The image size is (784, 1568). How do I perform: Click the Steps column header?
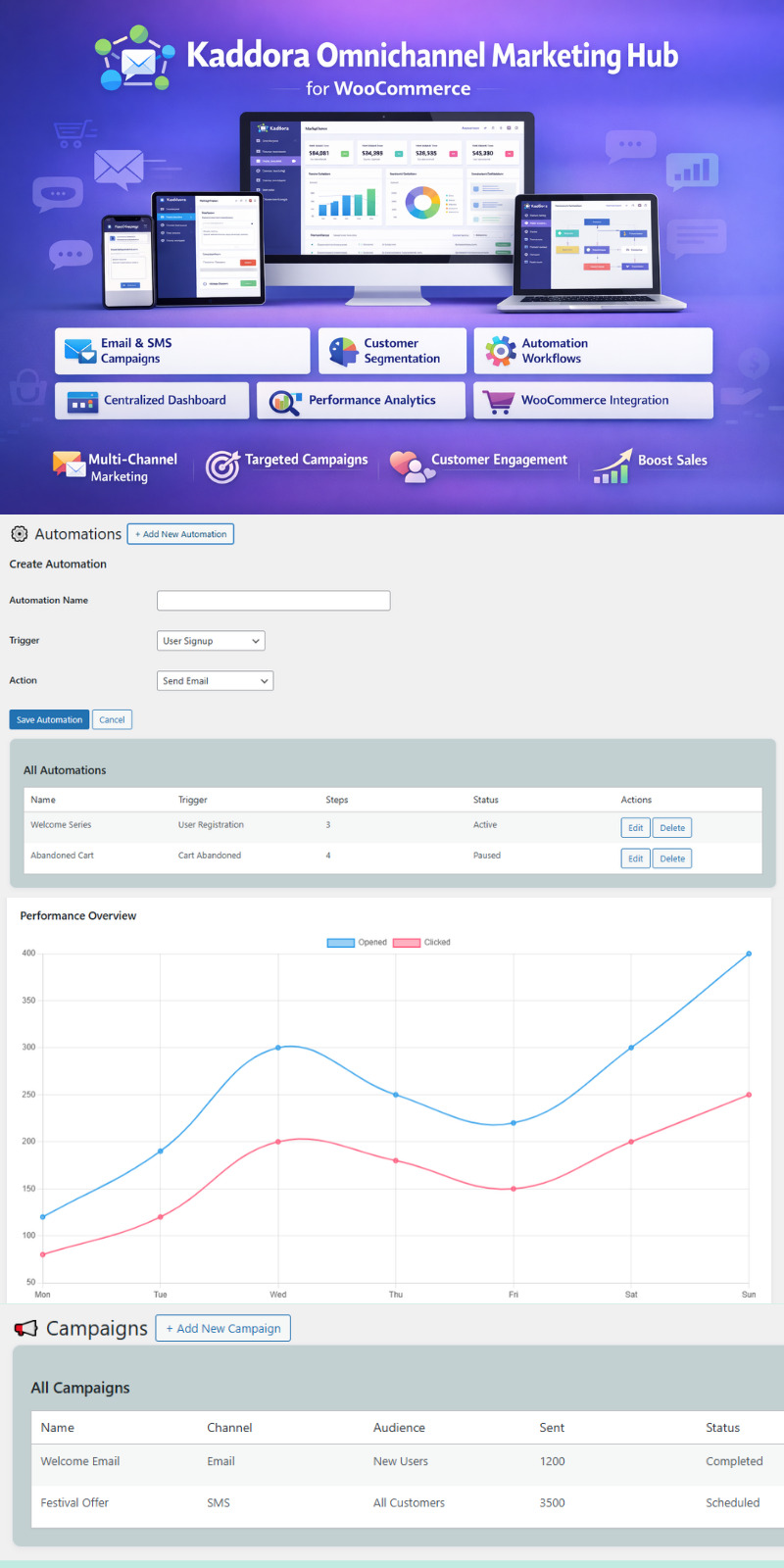tap(337, 800)
